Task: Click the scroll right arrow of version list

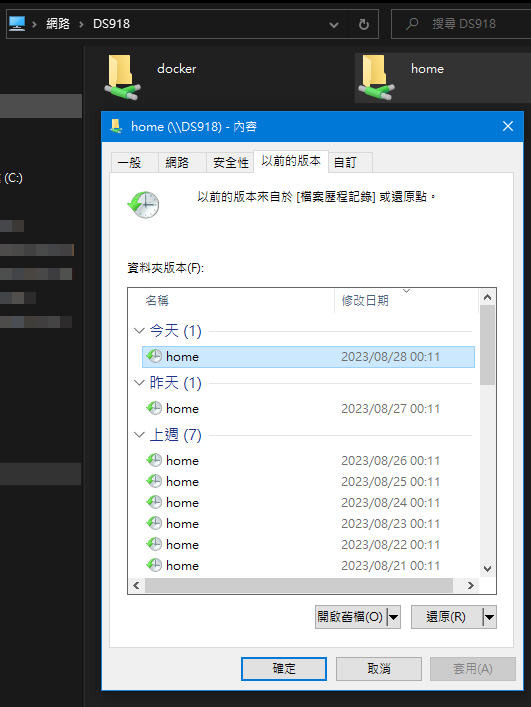Action: (471, 585)
